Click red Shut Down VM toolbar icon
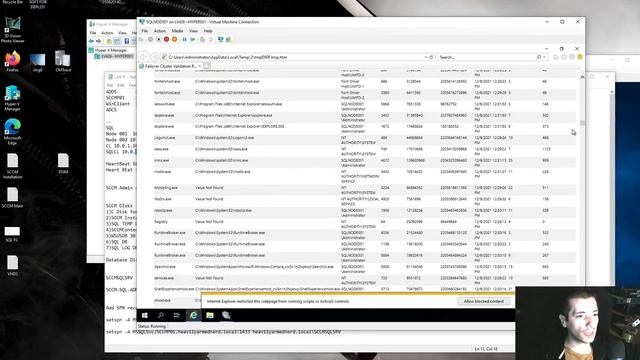The image size is (640, 360). pyautogui.click(x=167, y=40)
